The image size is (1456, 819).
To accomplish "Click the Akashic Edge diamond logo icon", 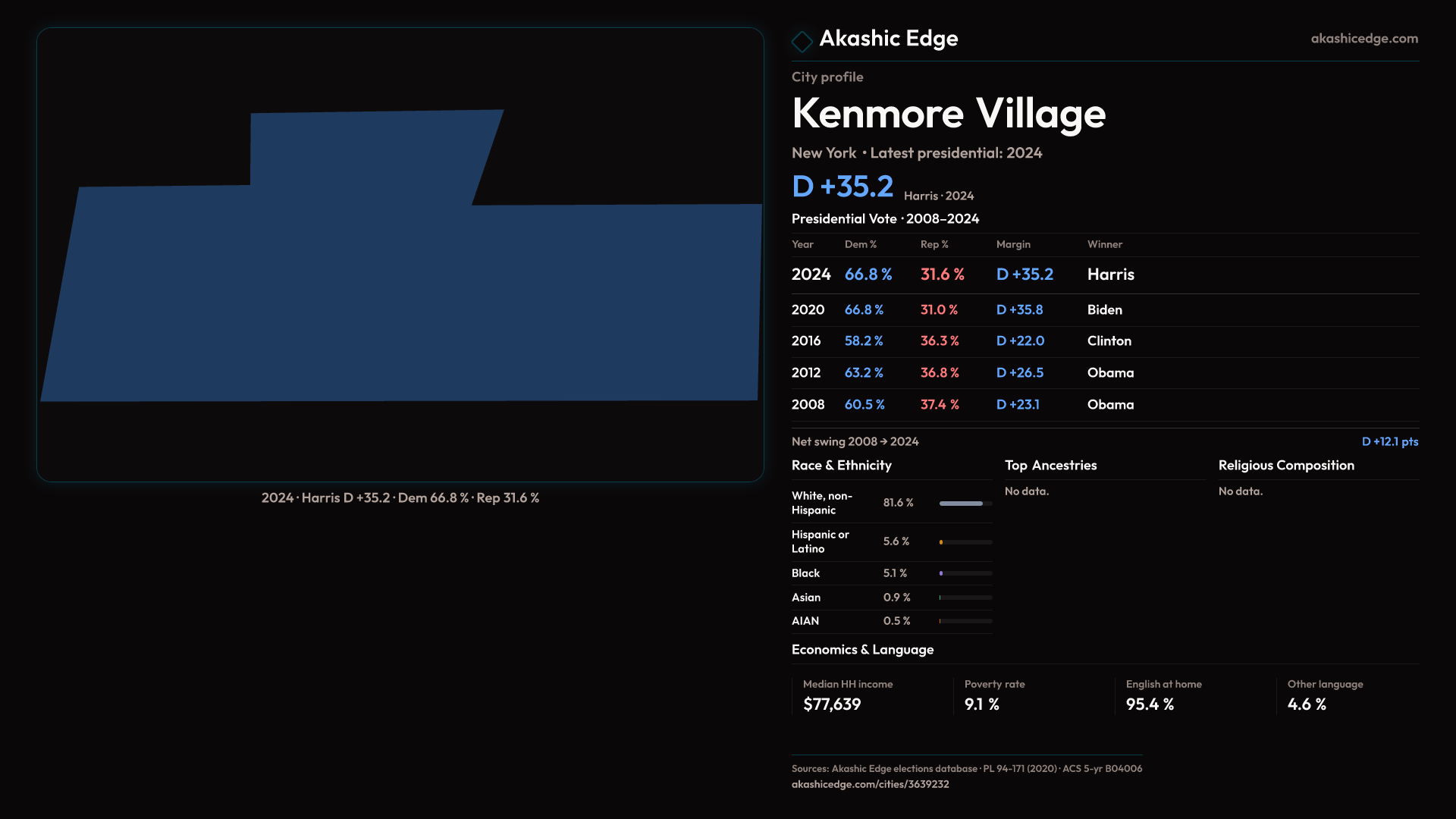I will (x=802, y=41).
